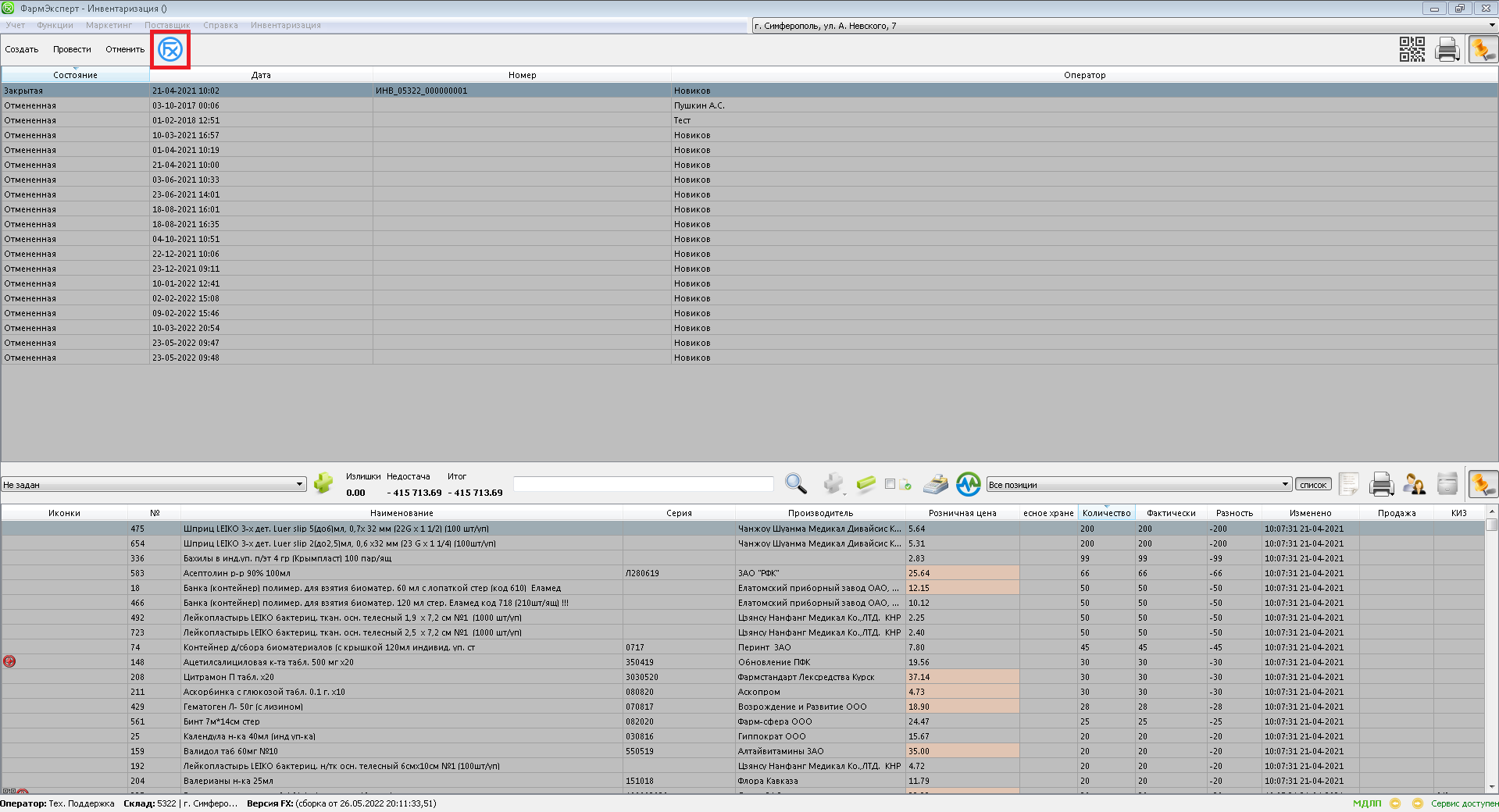Sort by the 'Количество' column header
Screen dimensions: 1499x812
[1106, 513]
